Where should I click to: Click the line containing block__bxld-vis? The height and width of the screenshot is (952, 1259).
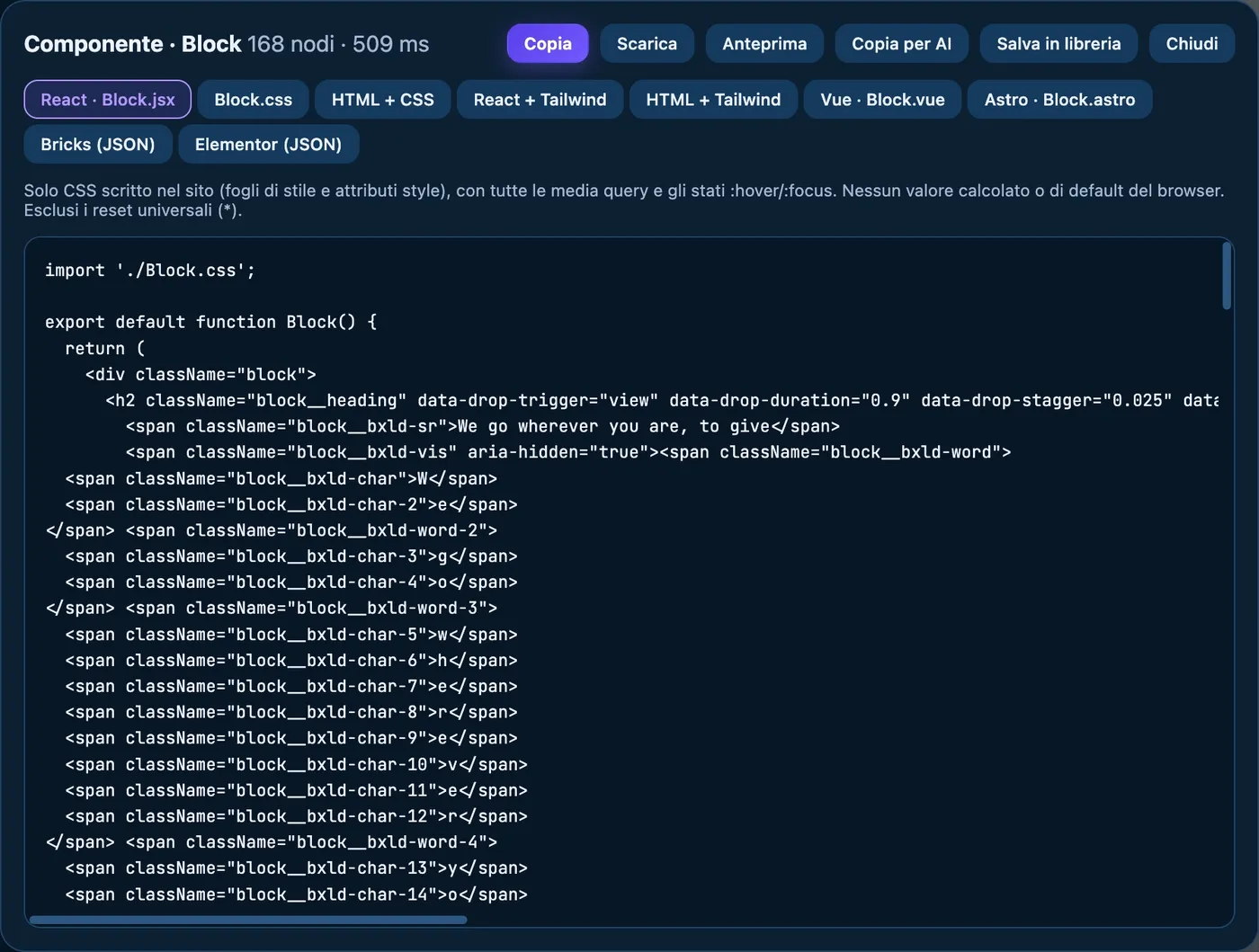click(x=568, y=452)
